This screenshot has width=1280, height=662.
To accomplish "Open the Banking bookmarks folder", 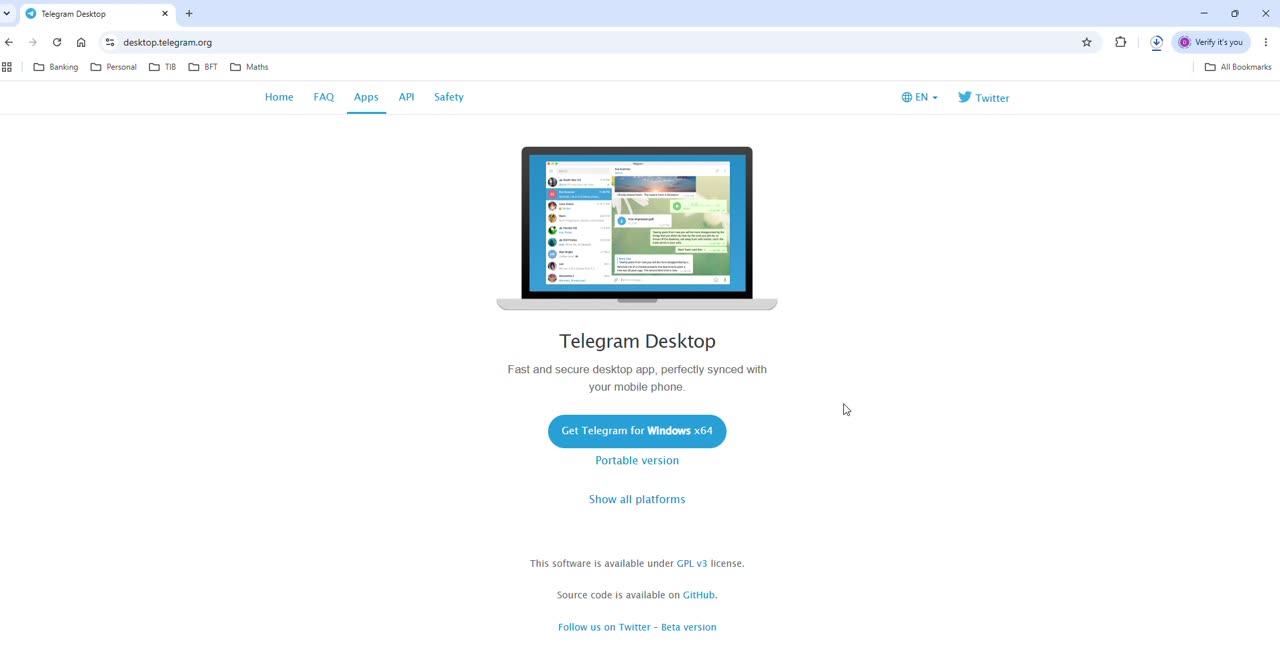I will pyautogui.click(x=56, y=67).
